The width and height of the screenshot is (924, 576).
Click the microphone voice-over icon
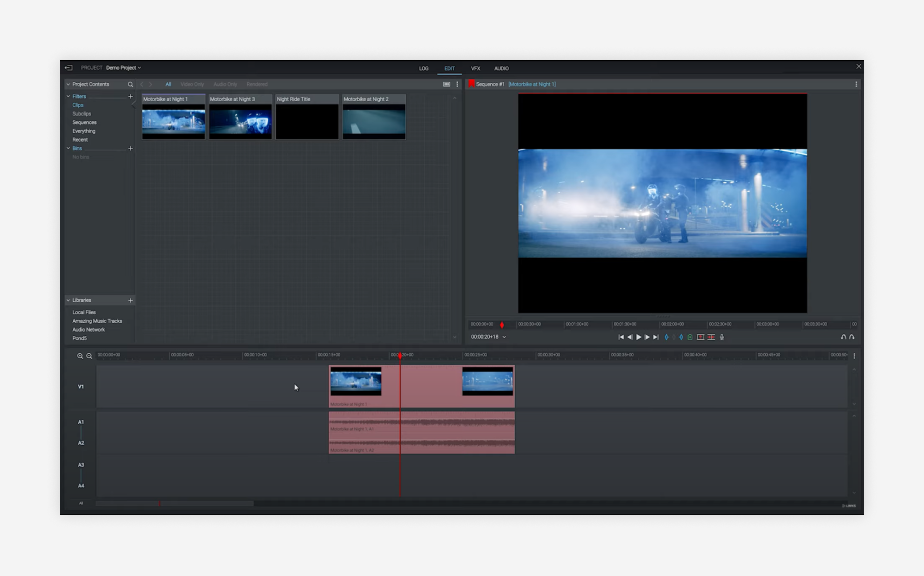(x=722, y=337)
